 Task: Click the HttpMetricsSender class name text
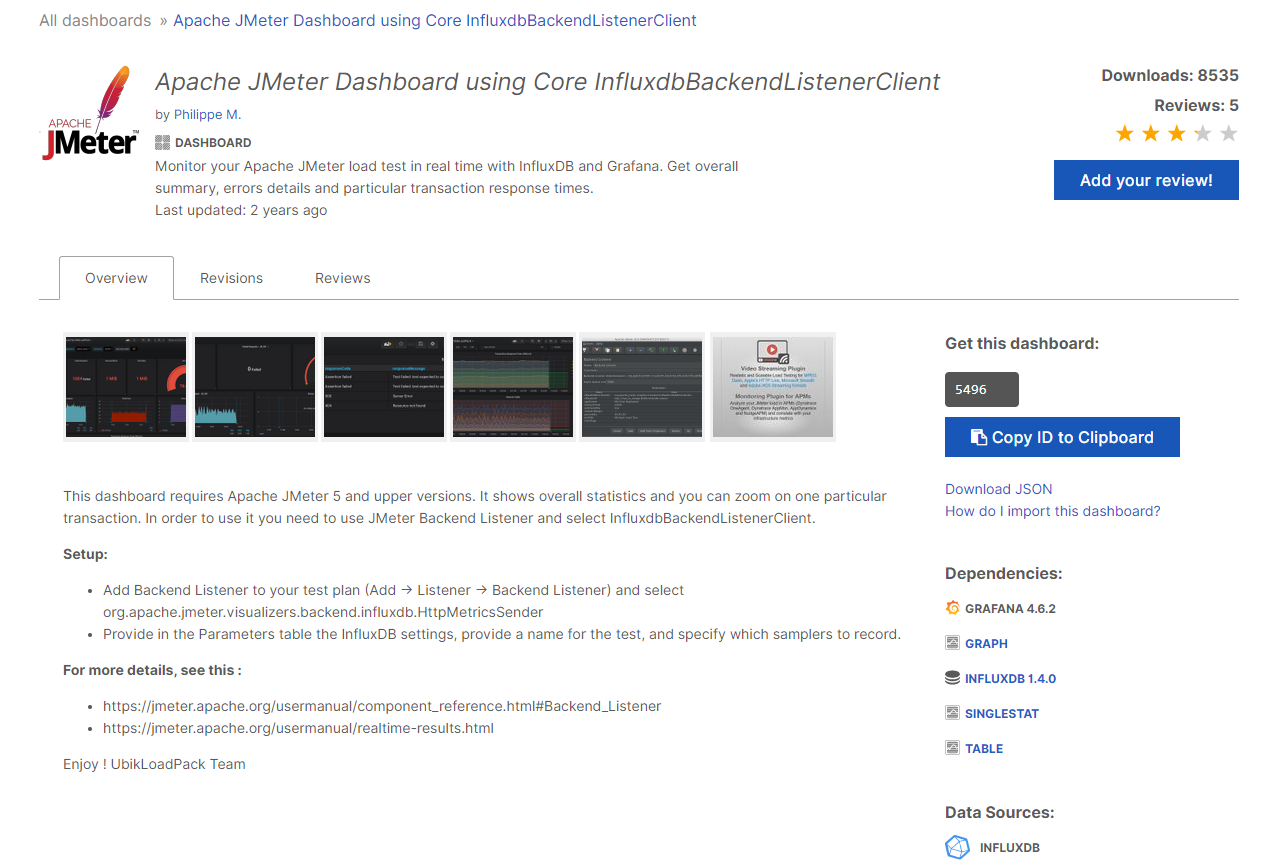(x=323, y=612)
